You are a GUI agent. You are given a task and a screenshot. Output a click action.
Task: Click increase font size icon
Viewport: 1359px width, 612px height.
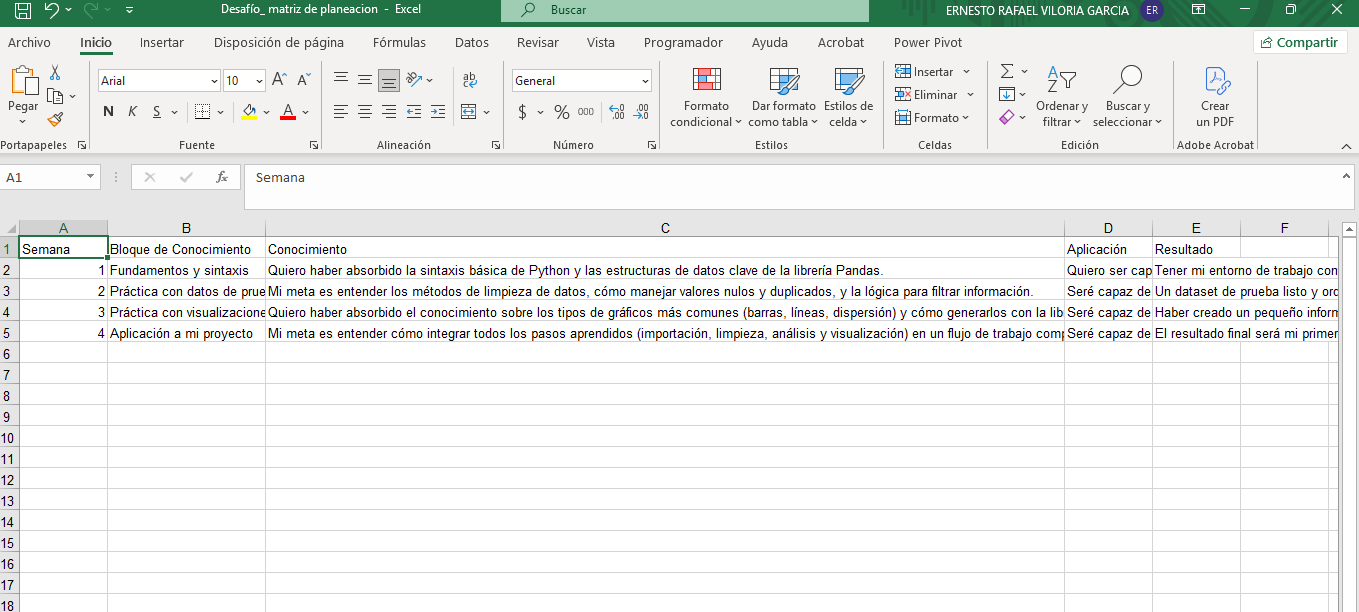click(280, 80)
